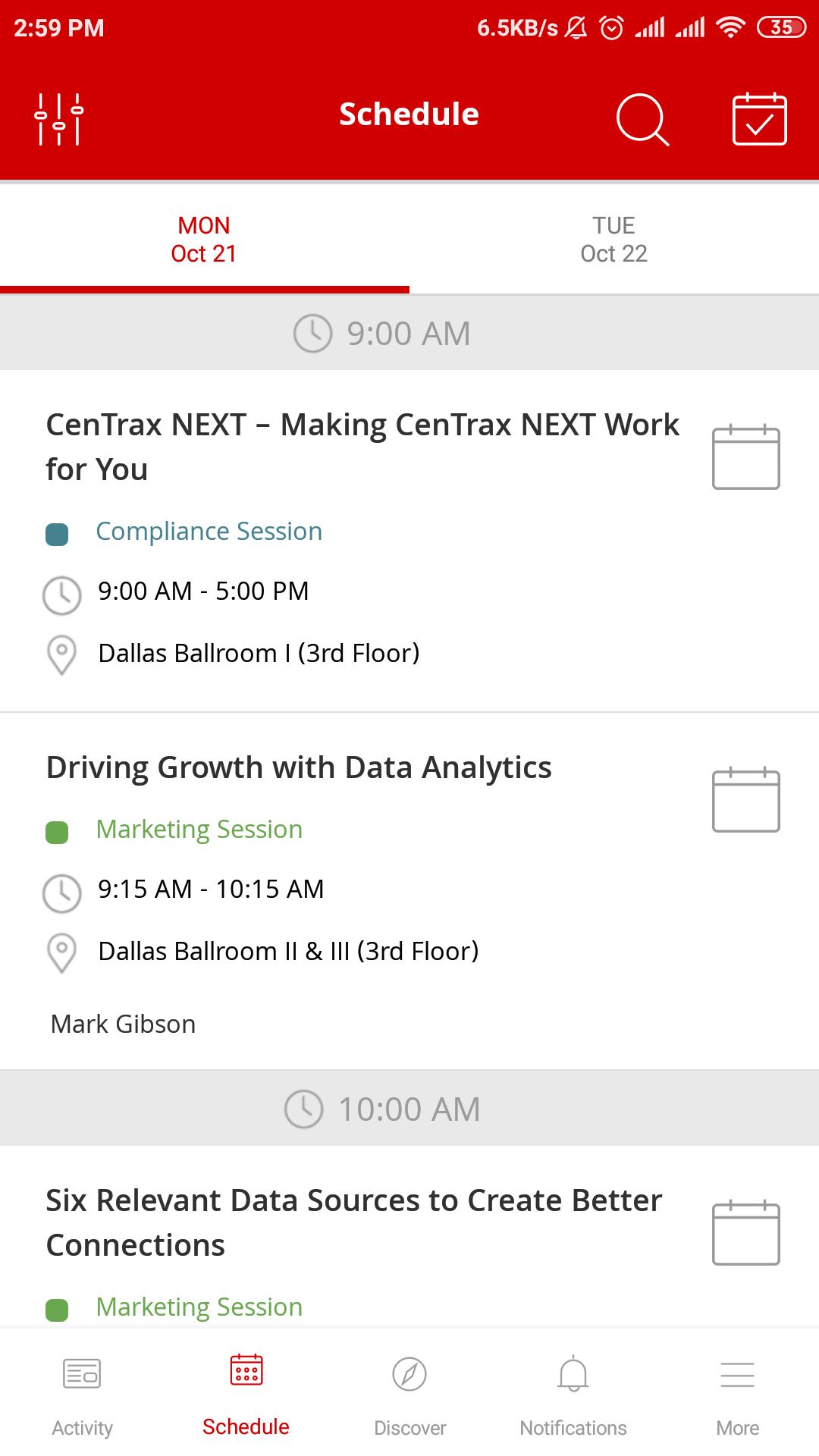This screenshot has width=819, height=1456.
Task: Tap the teal Compliance Session color tag
Action: [57, 535]
